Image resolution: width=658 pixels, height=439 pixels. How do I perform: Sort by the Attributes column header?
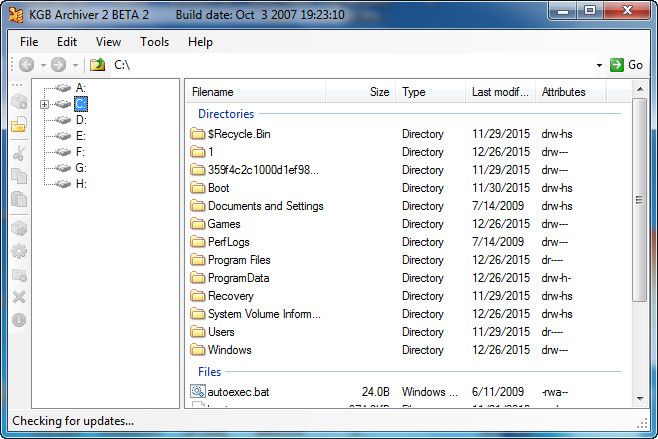(x=570, y=92)
